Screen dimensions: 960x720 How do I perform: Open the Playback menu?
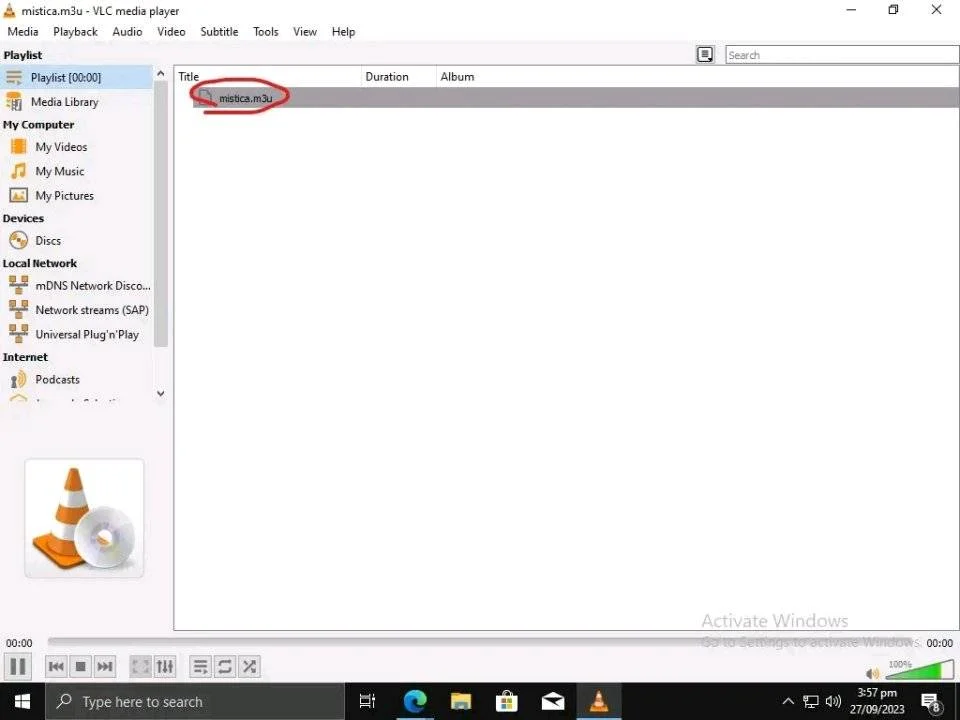click(75, 32)
